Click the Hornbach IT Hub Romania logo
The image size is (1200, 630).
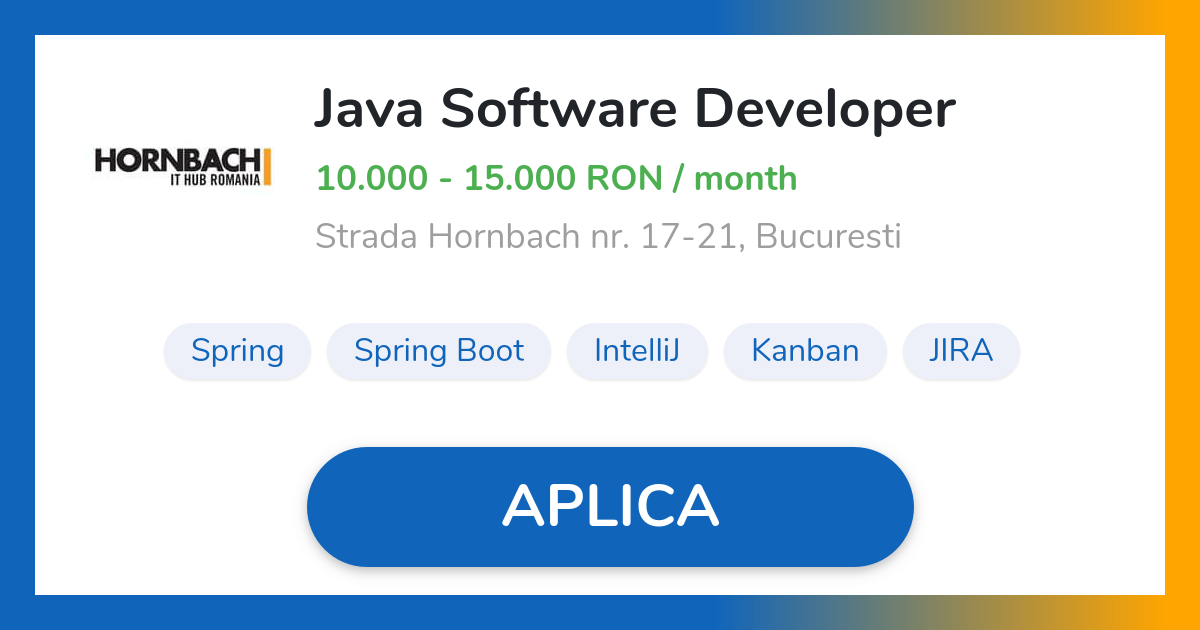coord(183,165)
